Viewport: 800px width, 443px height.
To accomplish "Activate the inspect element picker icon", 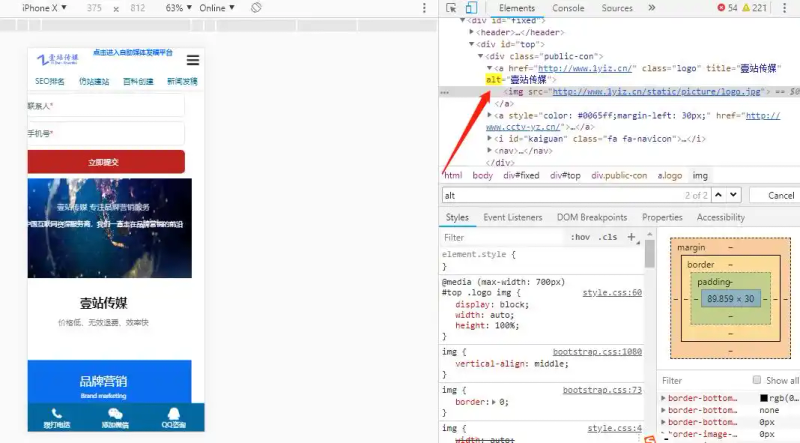I will (452, 8).
